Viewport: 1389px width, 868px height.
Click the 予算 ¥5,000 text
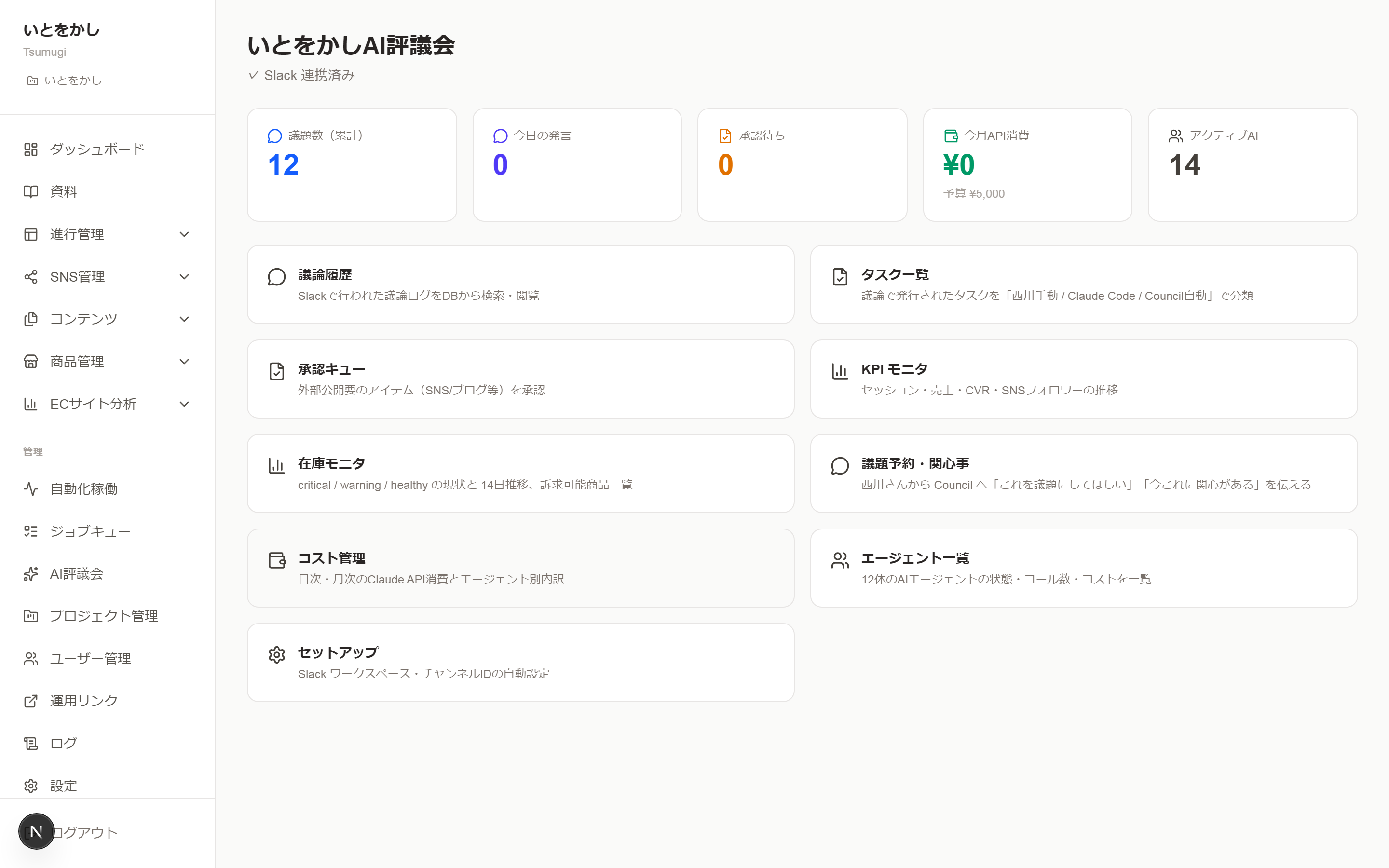click(x=974, y=194)
